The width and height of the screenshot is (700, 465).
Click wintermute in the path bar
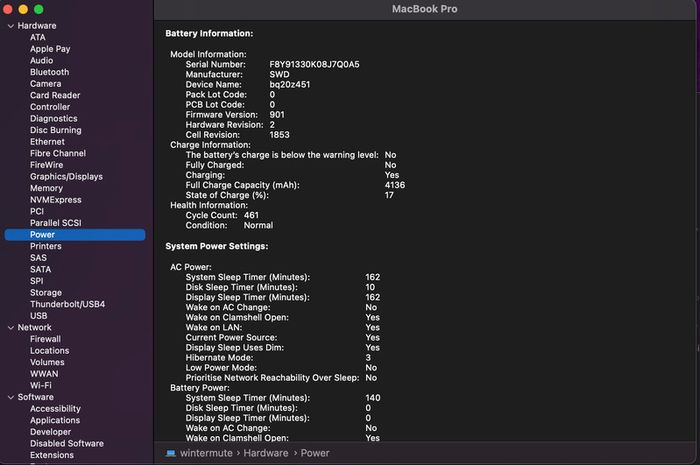pyautogui.click(x=206, y=453)
